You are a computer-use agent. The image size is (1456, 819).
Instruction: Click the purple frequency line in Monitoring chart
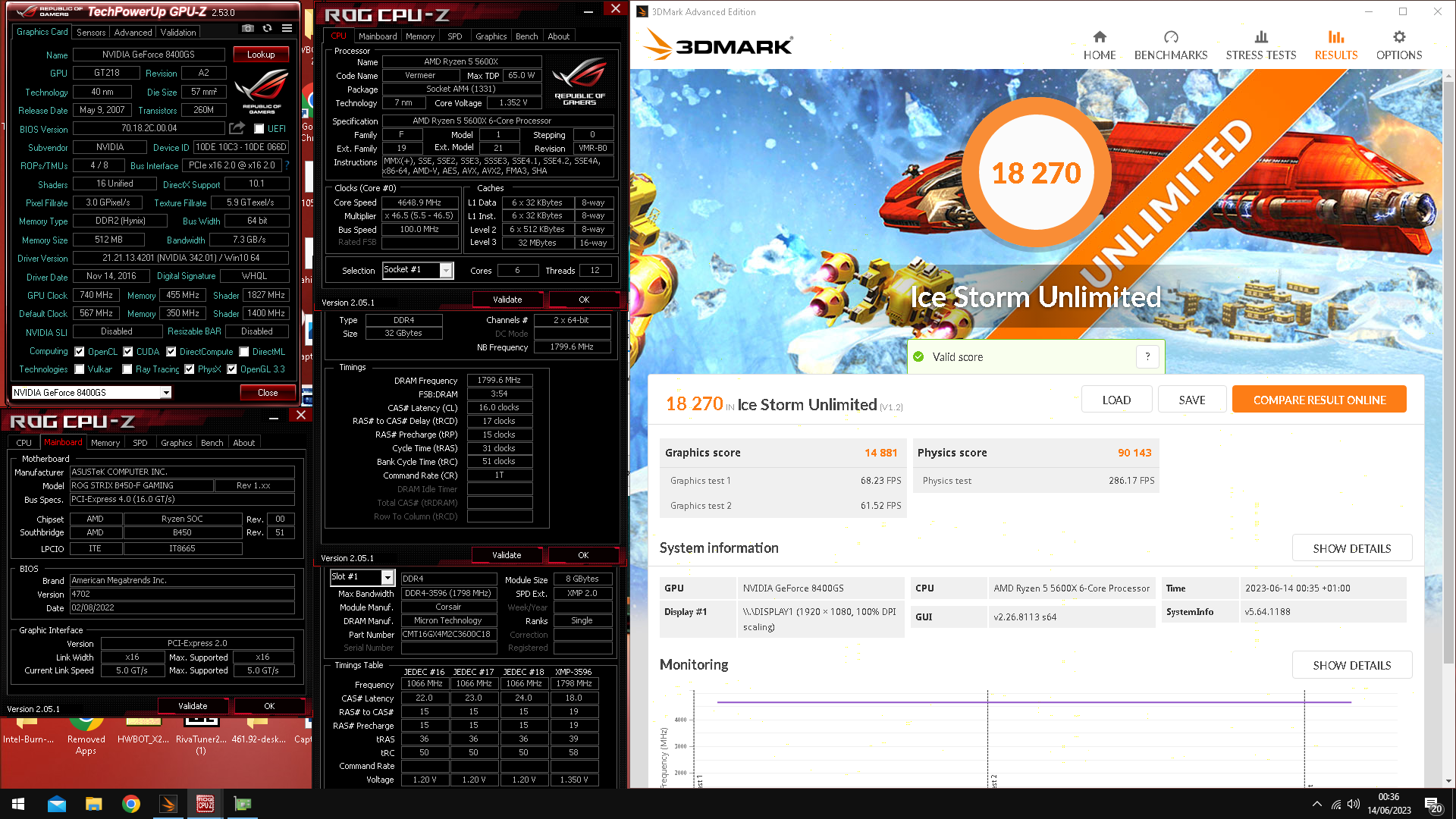click(x=1034, y=702)
